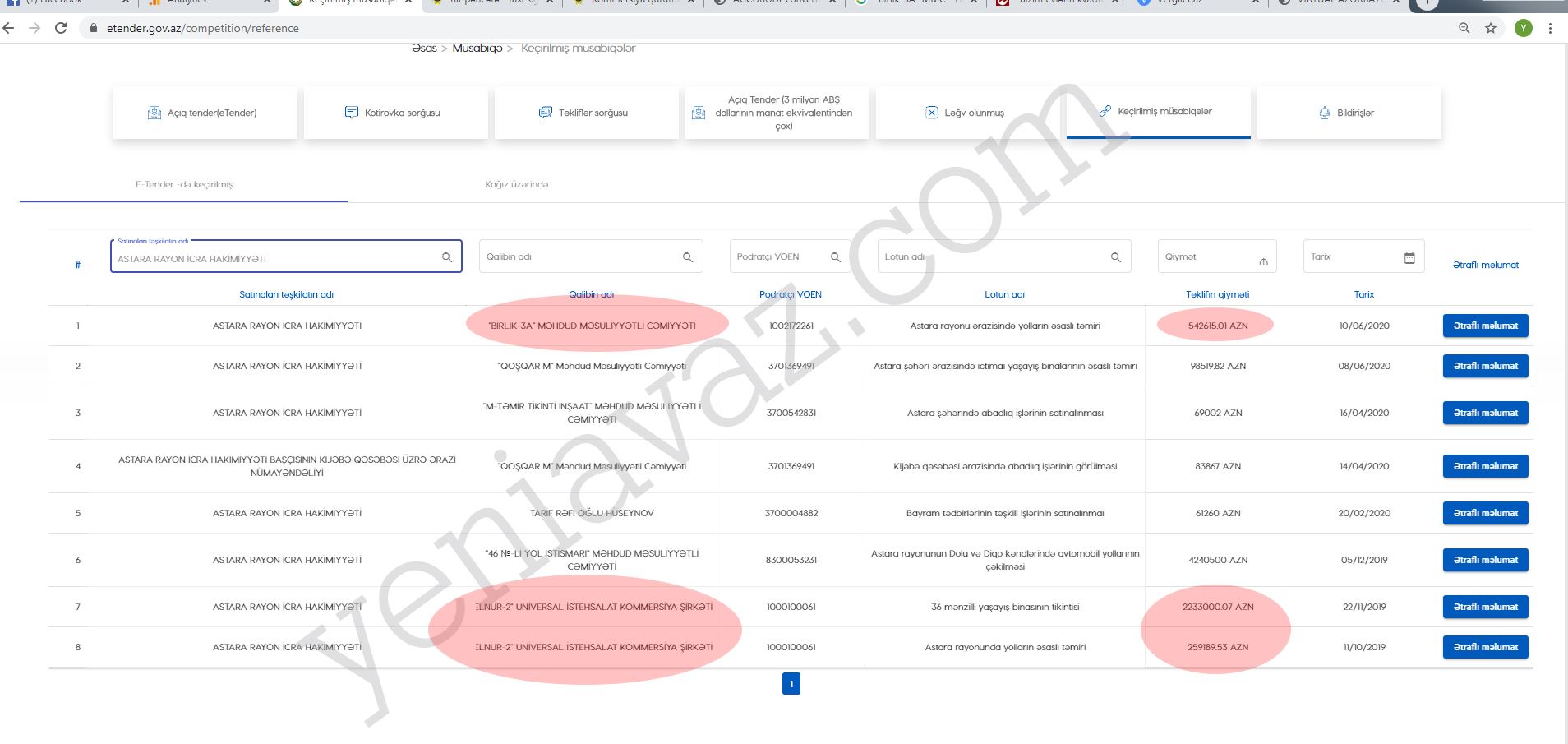This screenshot has height=744, width=1568.
Task: Click search icon in Satınalan təşkilatın adı field
Action: [447, 257]
